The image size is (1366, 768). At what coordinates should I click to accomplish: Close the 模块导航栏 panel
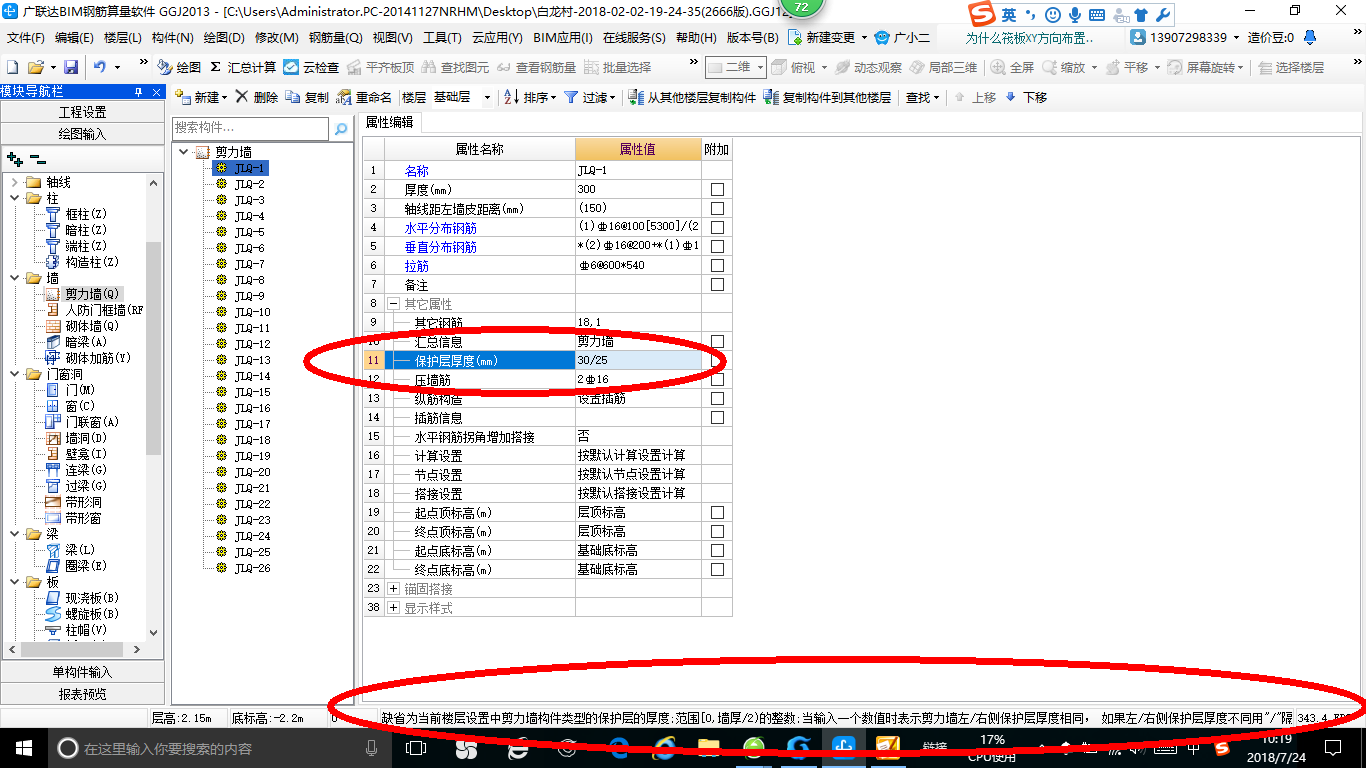coord(156,91)
